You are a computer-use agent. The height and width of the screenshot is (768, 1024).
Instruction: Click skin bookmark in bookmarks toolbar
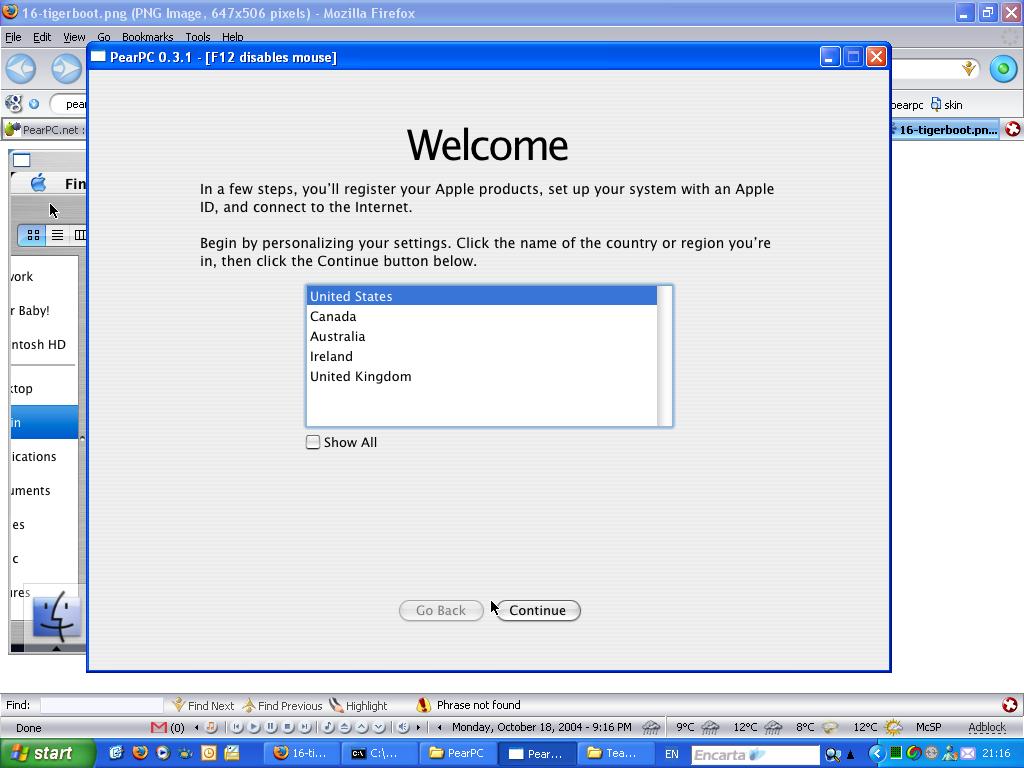(x=947, y=104)
